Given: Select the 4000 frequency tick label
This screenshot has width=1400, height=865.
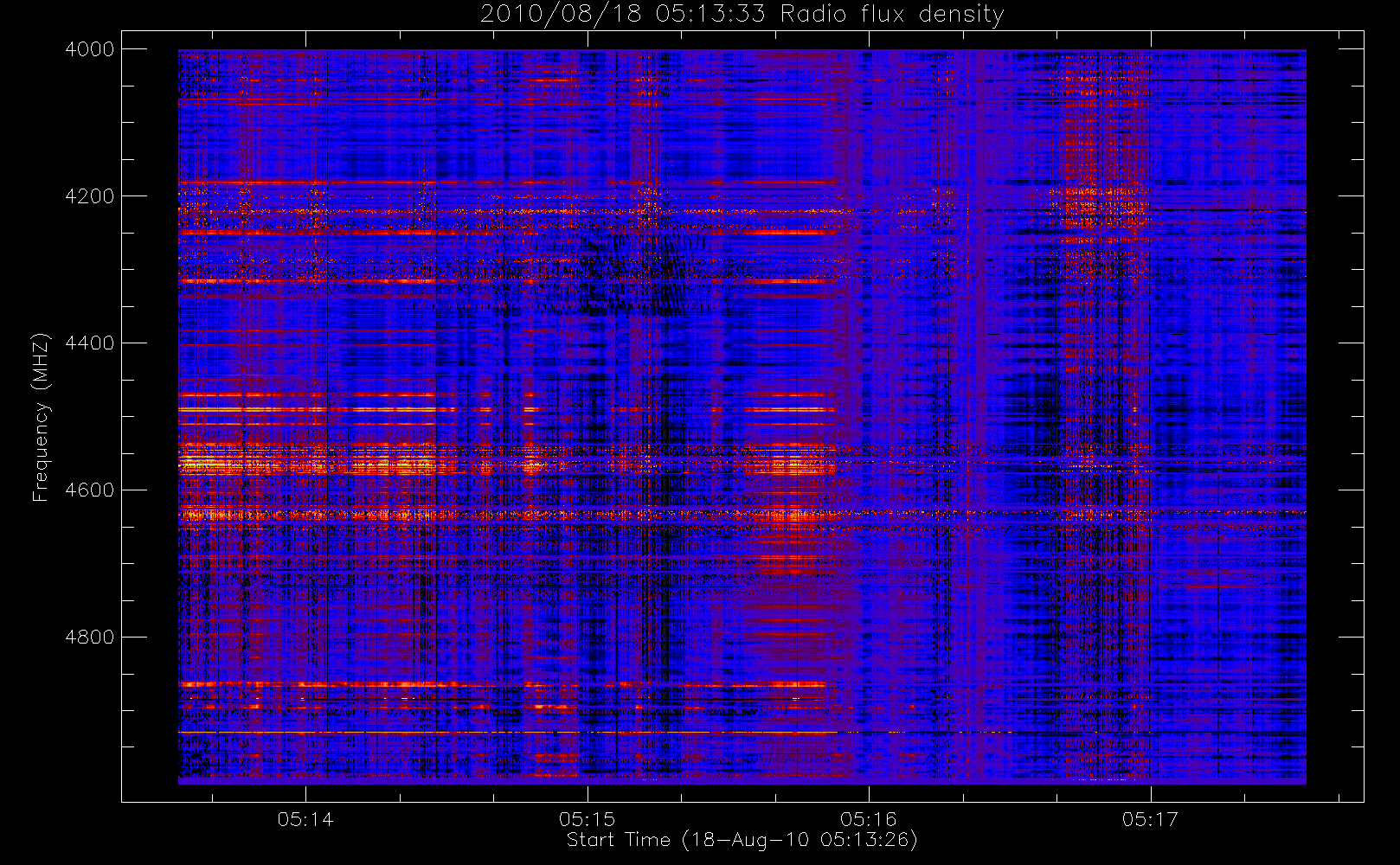Looking at the screenshot, I should (90, 49).
